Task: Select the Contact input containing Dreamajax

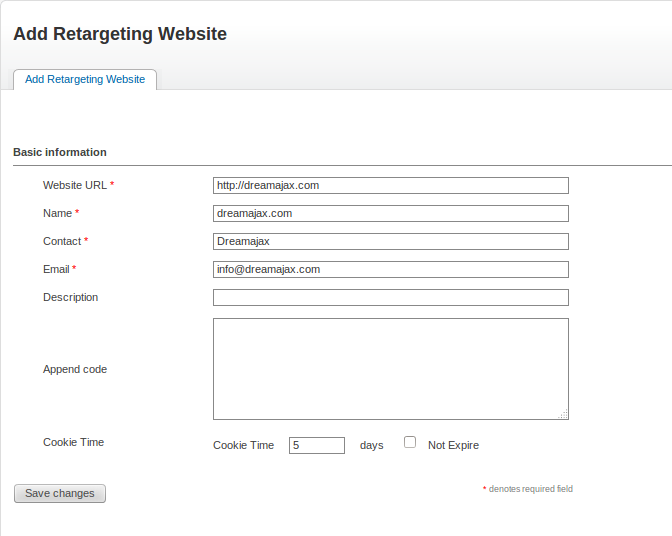Action: [x=390, y=241]
